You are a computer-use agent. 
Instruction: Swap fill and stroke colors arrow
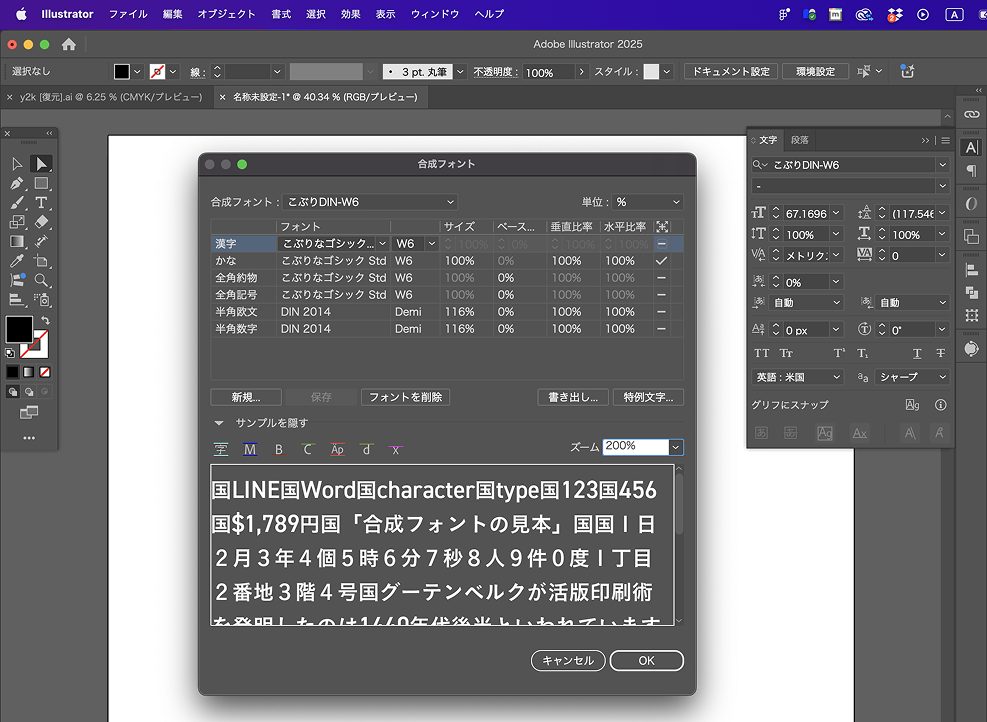pyautogui.click(x=45, y=320)
